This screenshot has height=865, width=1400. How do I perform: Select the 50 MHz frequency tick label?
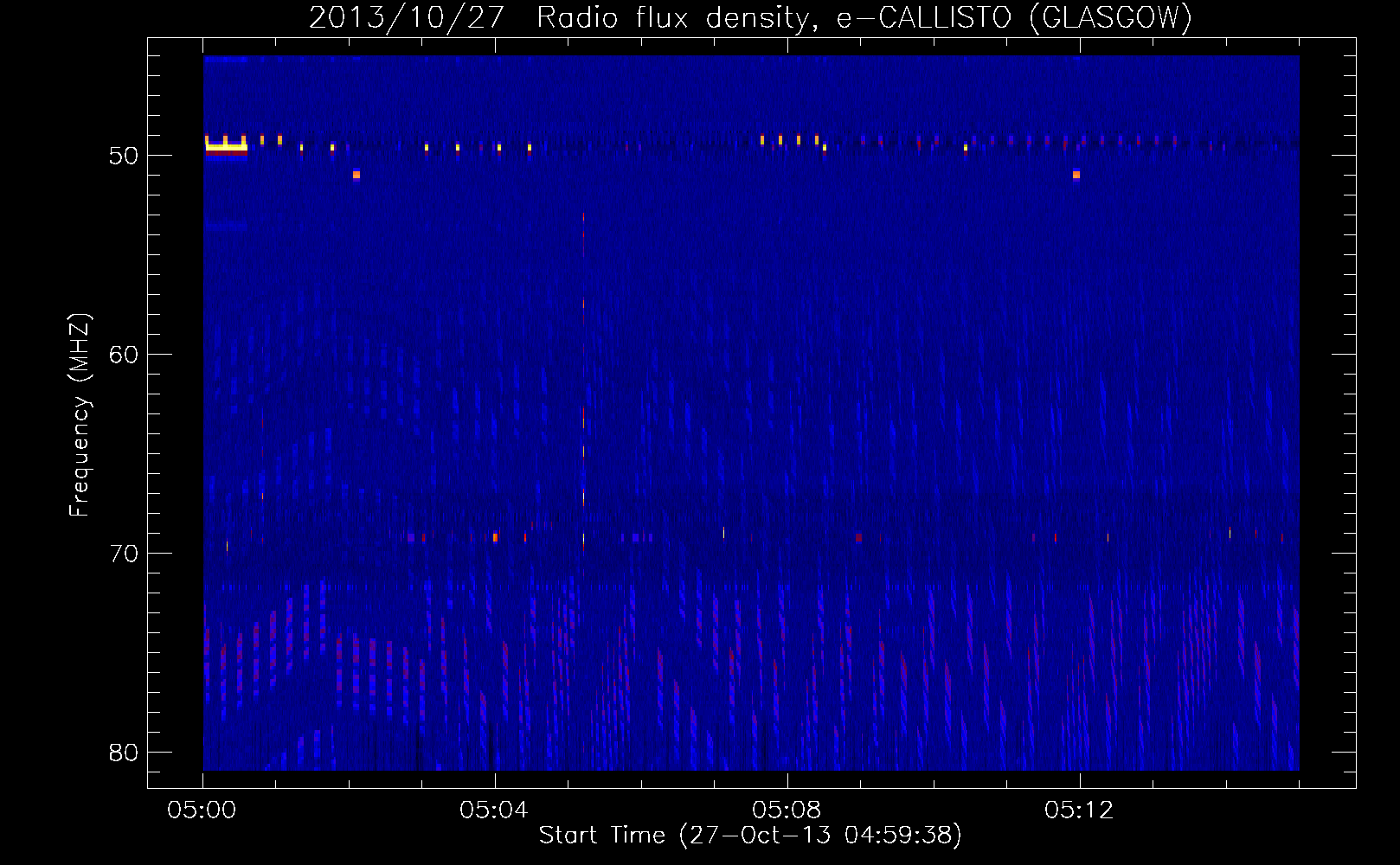(x=124, y=156)
